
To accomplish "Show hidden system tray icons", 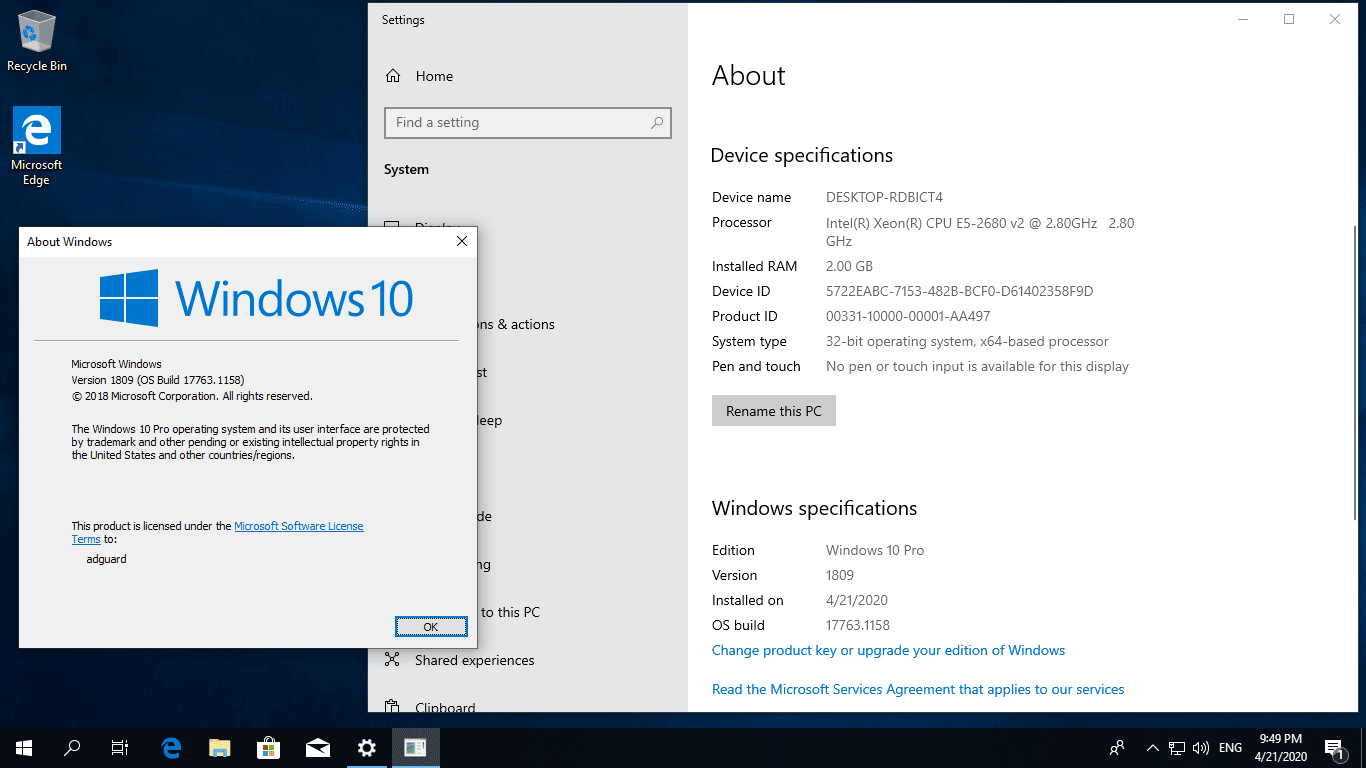I will pyautogui.click(x=1152, y=748).
